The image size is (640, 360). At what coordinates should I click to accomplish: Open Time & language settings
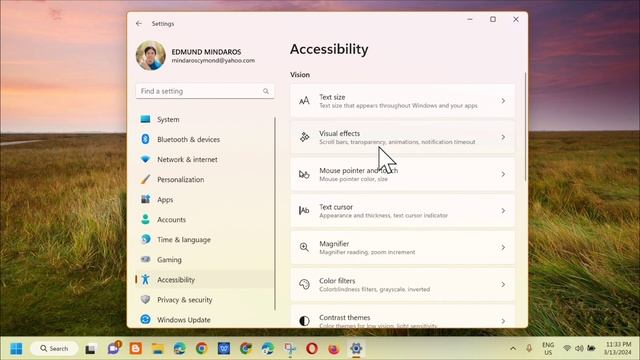pos(205,239)
